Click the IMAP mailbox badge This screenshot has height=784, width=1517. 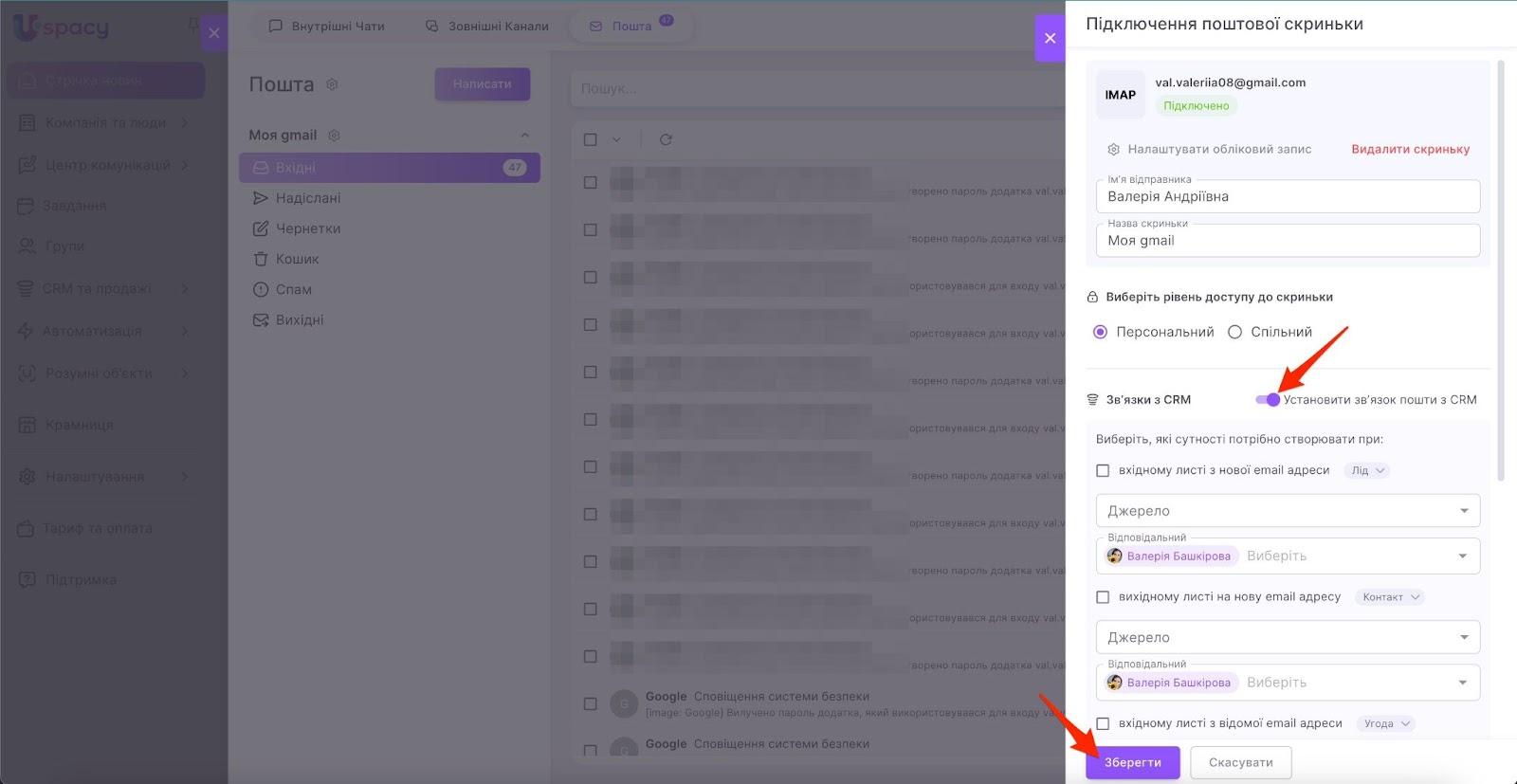pyautogui.click(x=1120, y=95)
